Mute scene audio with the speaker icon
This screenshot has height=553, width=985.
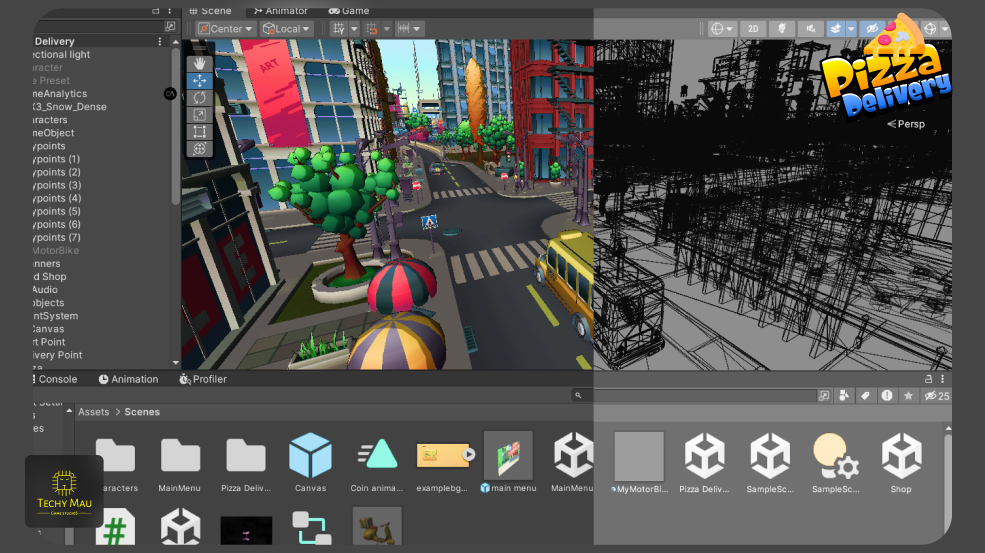point(811,28)
